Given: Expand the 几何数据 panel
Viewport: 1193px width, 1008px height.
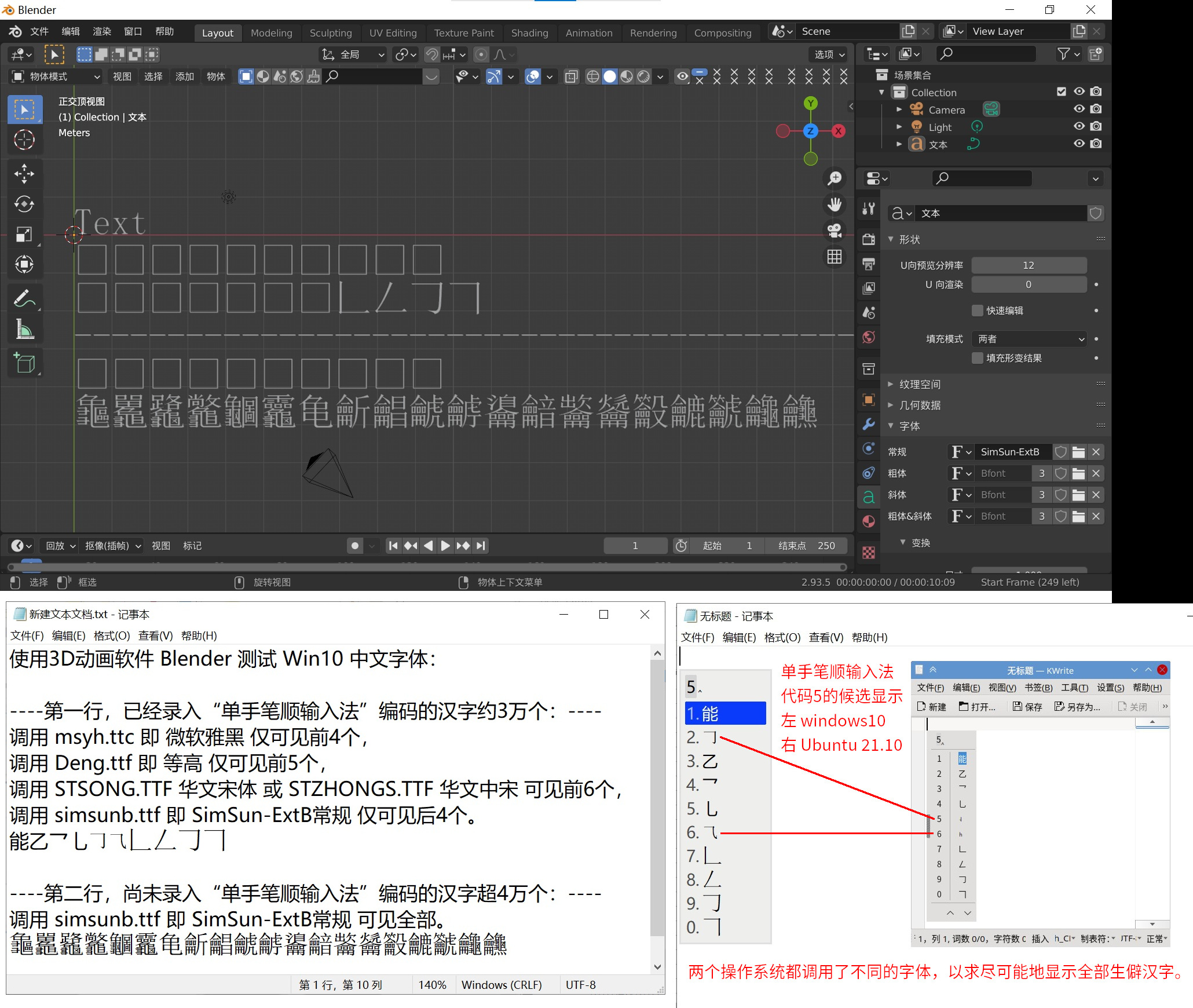Looking at the screenshot, I should coord(920,405).
